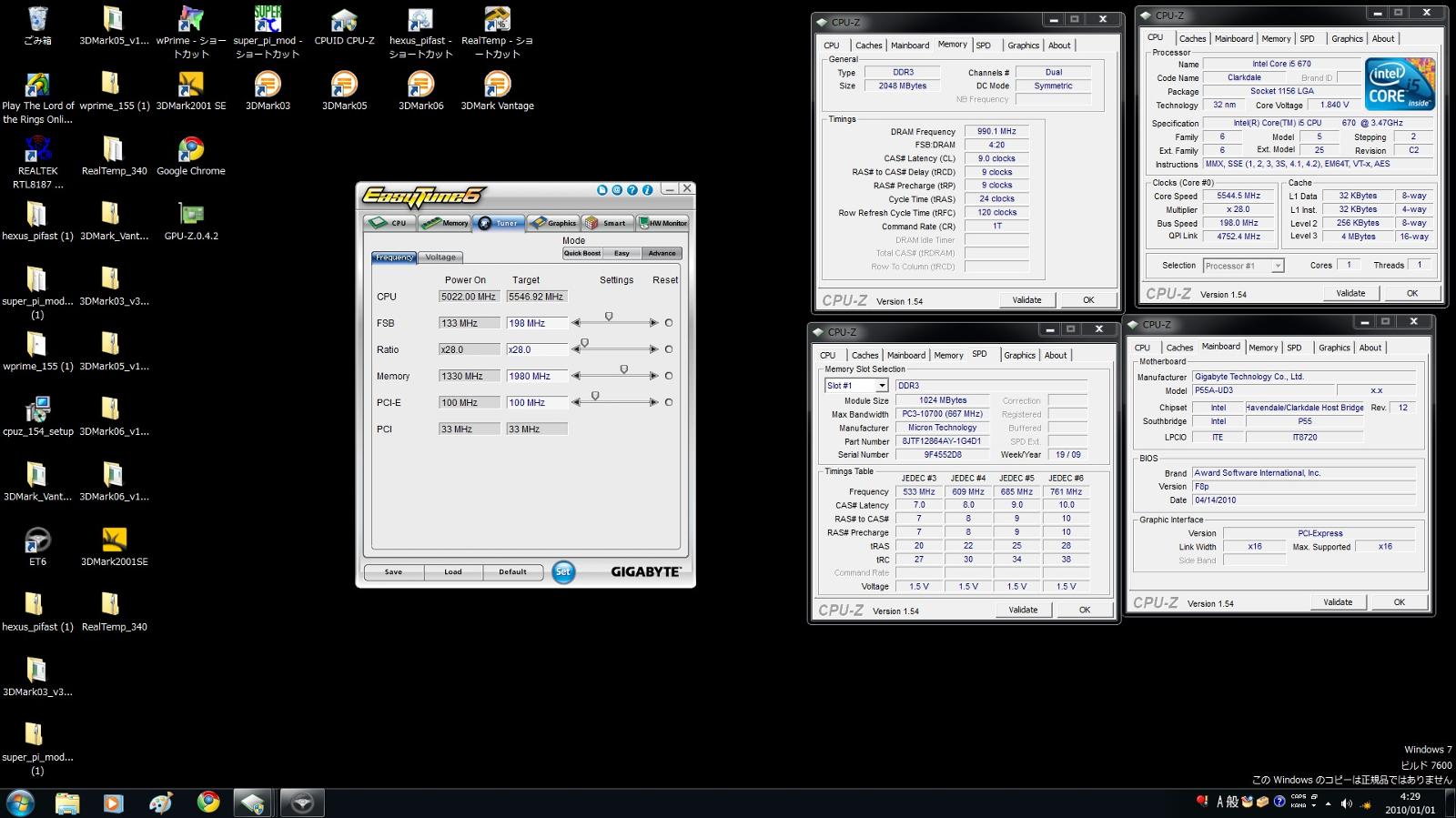
Task: Select the hexus_pifast shortcut desktop icon
Action: tap(420, 32)
